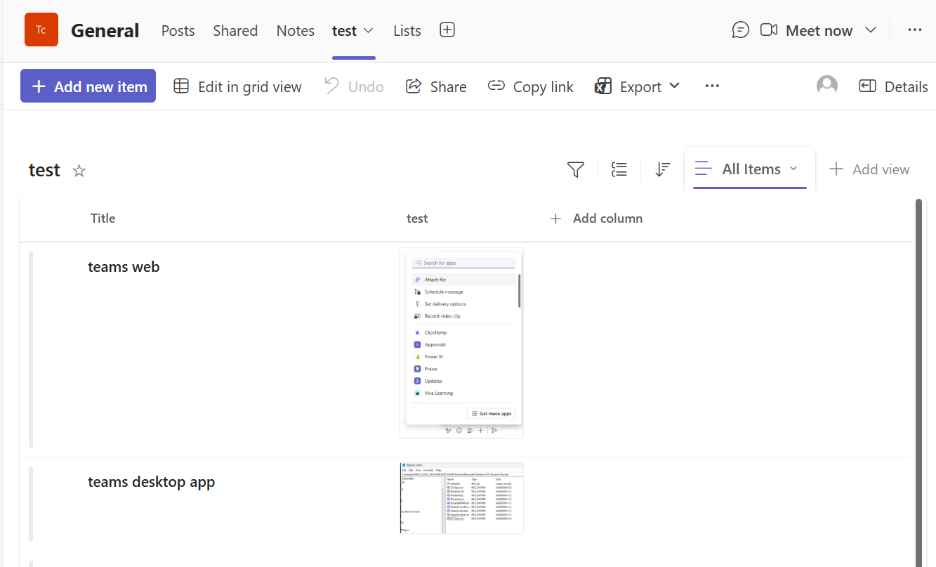Open the Notes tab
The height and width of the screenshot is (567, 936).
[295, 30]
